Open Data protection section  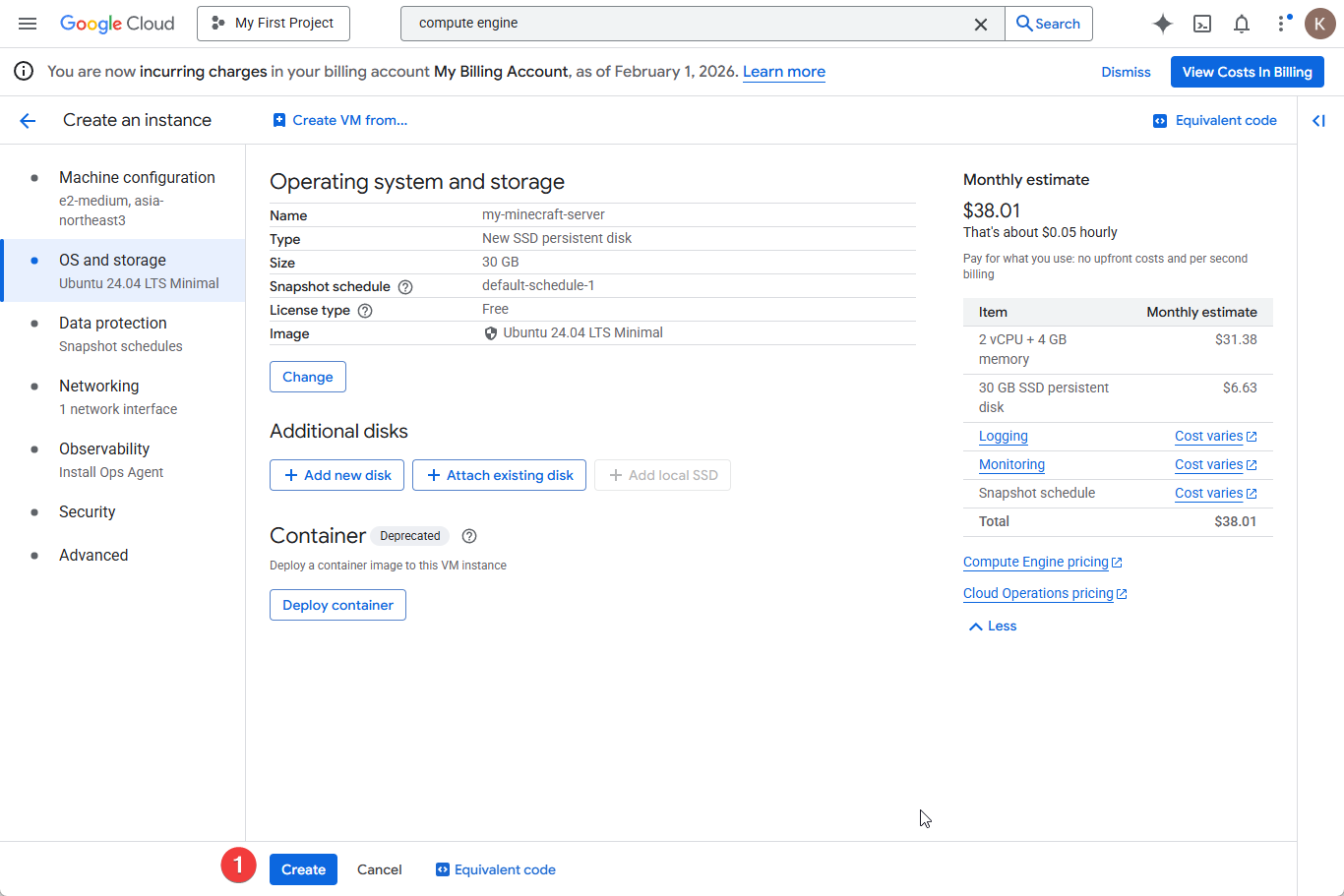pos(123,333)
